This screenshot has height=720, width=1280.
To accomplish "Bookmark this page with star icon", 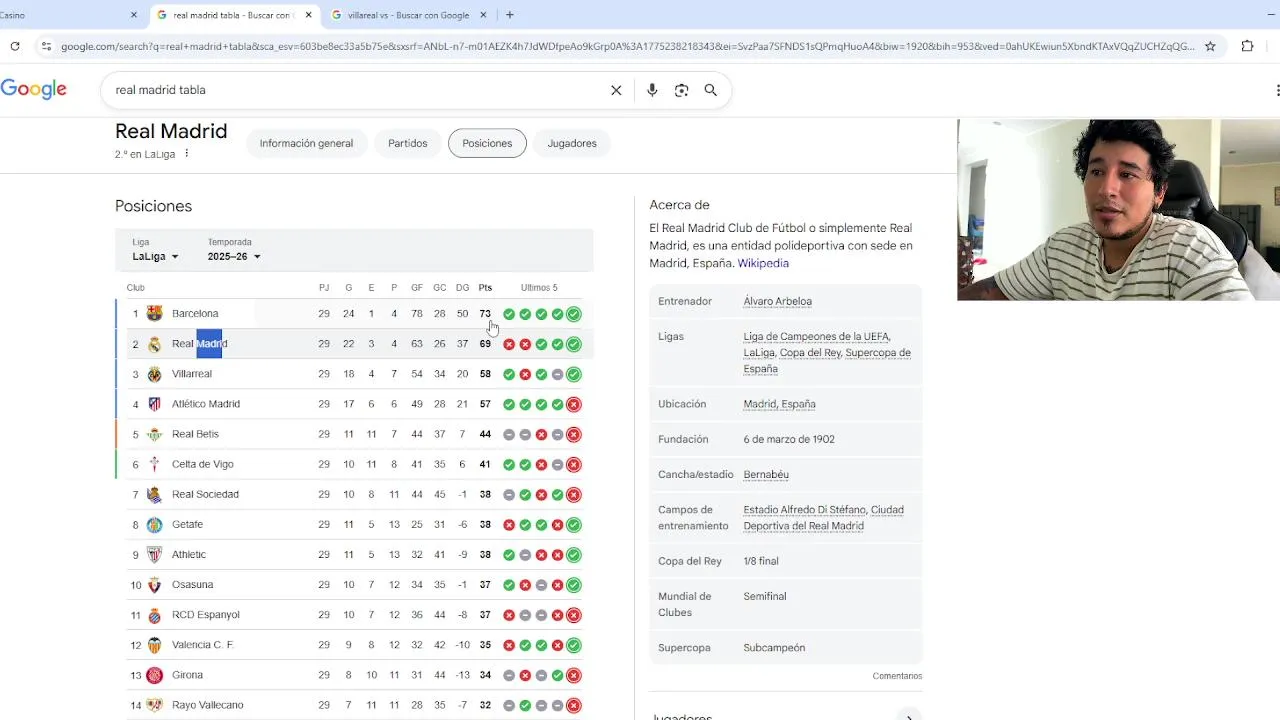I will (1210, 46).
